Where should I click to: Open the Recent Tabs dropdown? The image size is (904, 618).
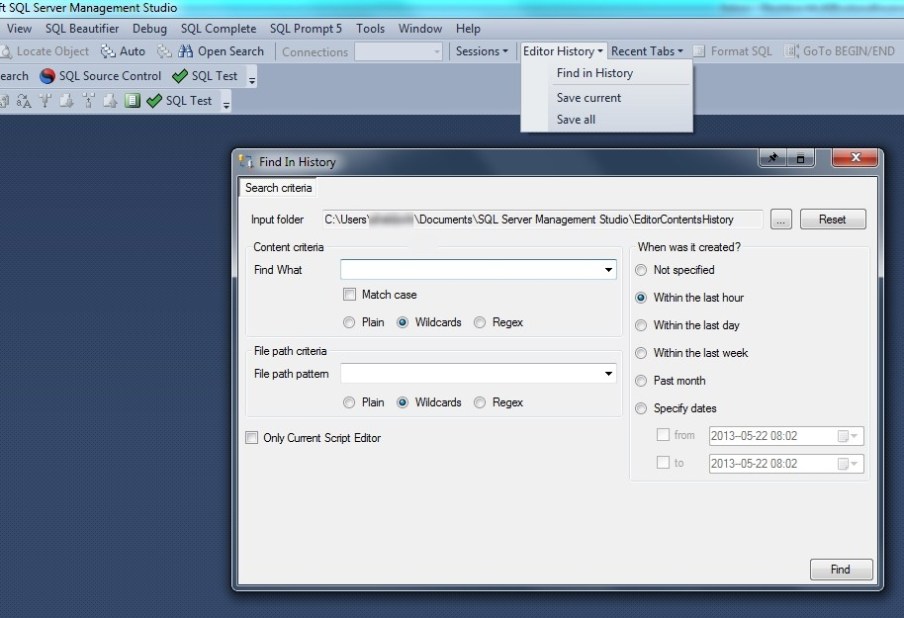[x=647, y=51]
